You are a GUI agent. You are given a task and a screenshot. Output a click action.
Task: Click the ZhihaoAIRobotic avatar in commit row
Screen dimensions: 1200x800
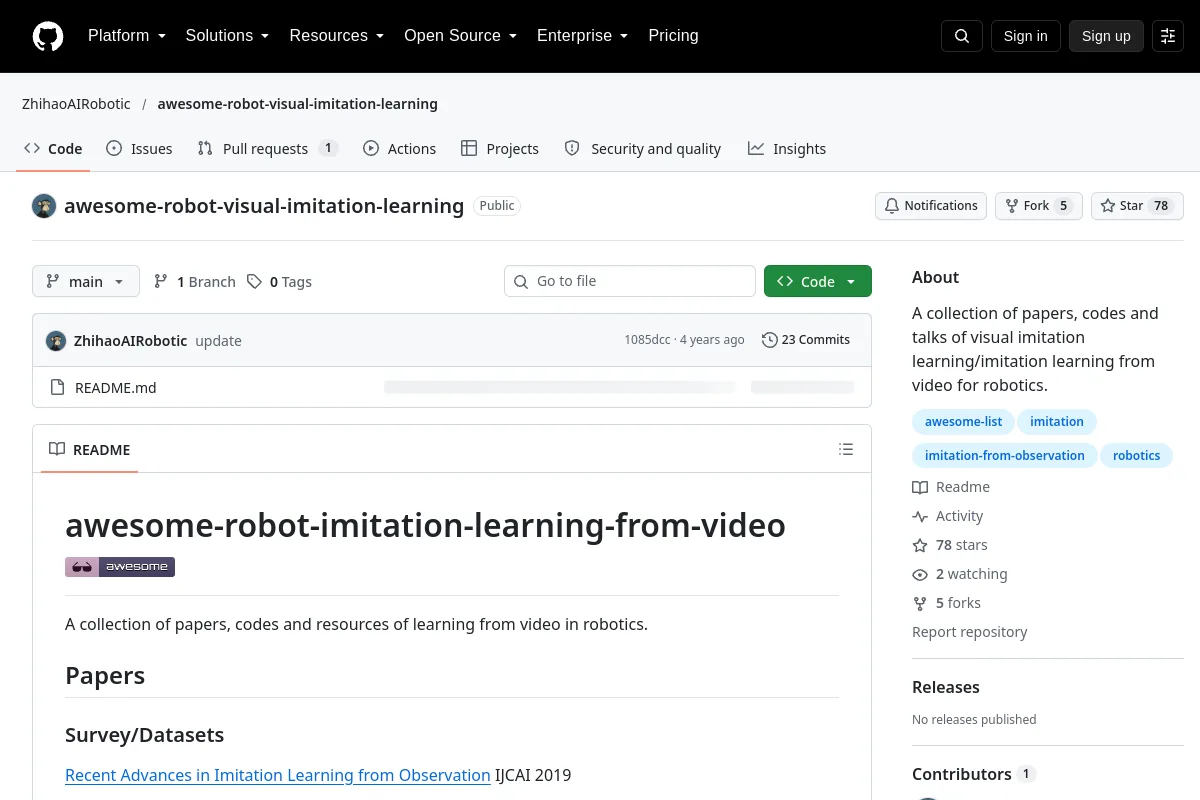[x=56, y=340]
